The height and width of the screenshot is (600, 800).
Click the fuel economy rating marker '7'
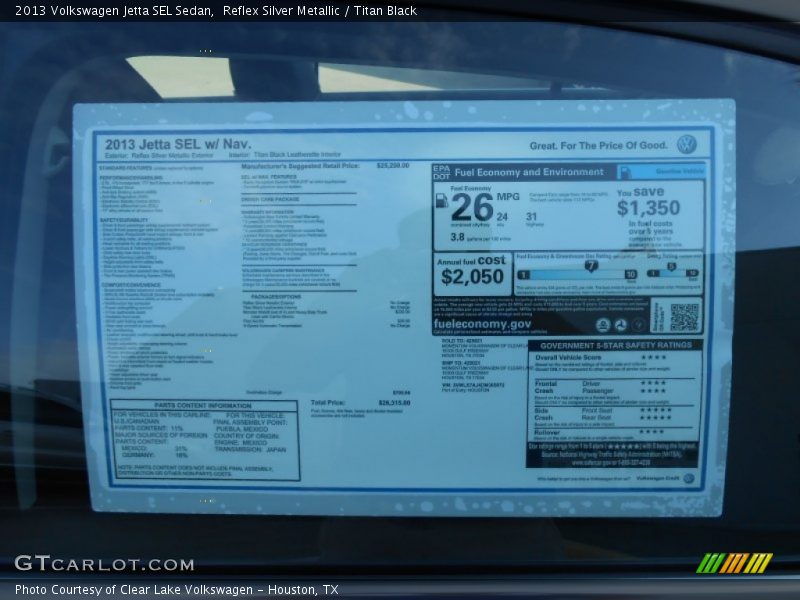[591, 266]
